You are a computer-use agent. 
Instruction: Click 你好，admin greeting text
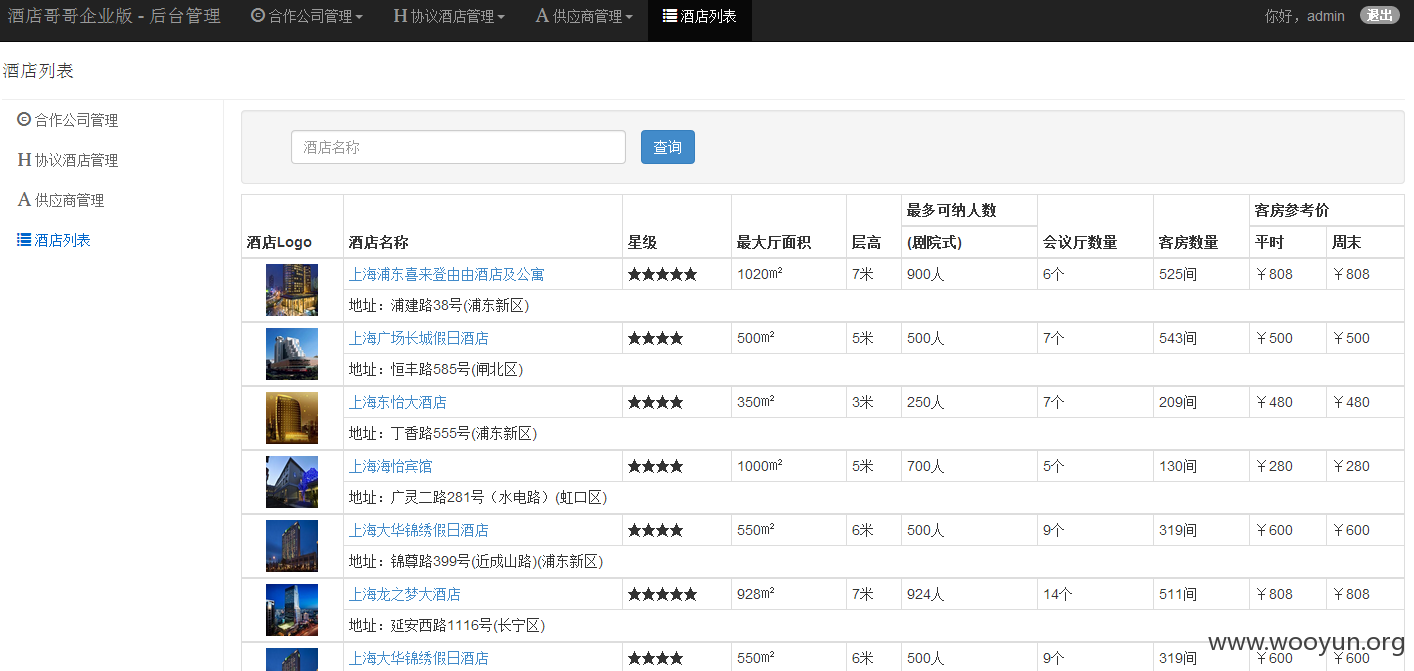point(1305,16)
